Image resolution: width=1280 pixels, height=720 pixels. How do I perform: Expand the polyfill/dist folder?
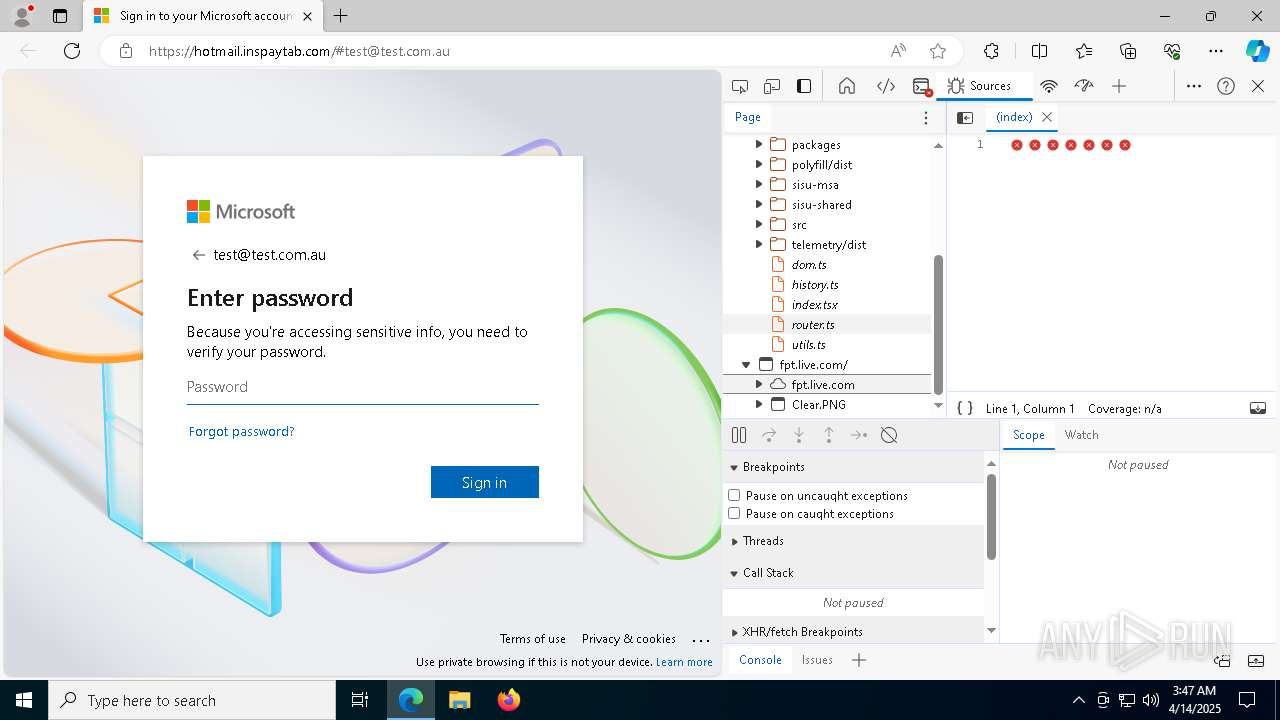coord(759,165)
